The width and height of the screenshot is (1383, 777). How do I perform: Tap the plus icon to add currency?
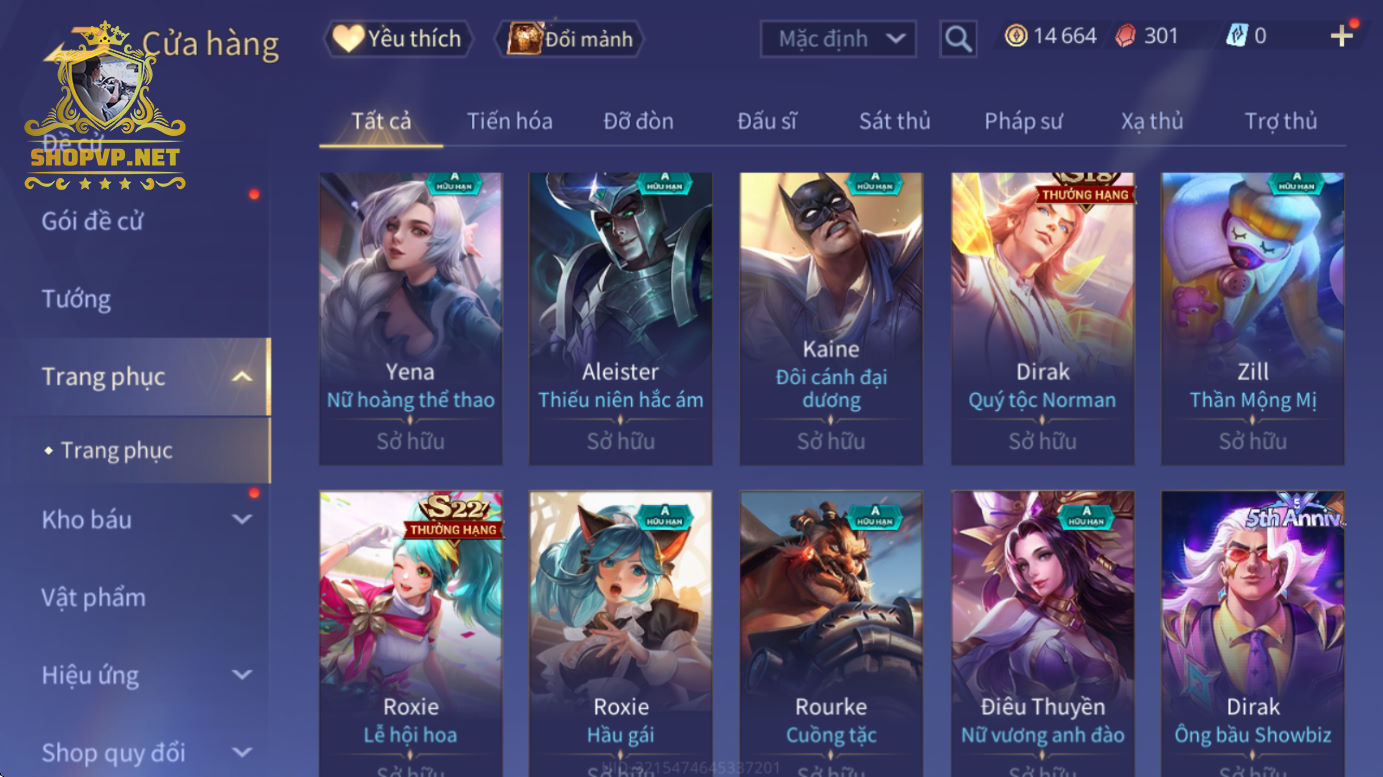(1341, 36)
